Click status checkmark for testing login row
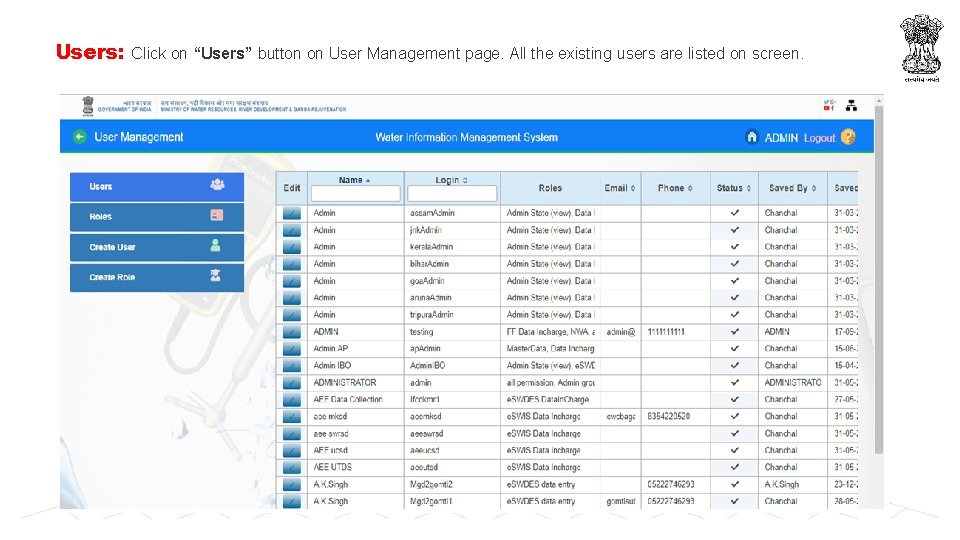This screenshot has width=960, height=540. pos(735,332)
